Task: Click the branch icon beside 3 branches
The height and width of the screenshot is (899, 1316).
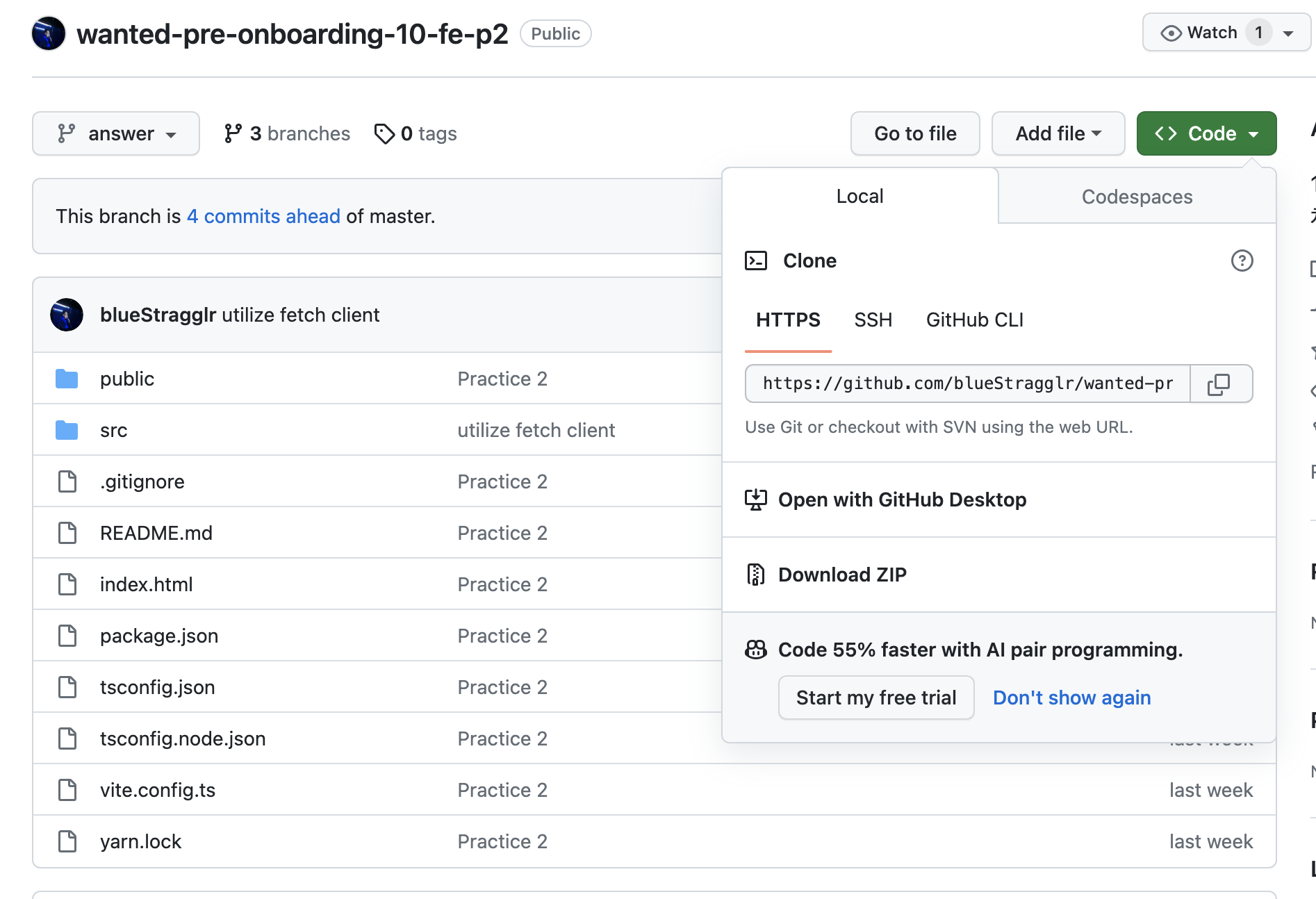Action: 233,133
